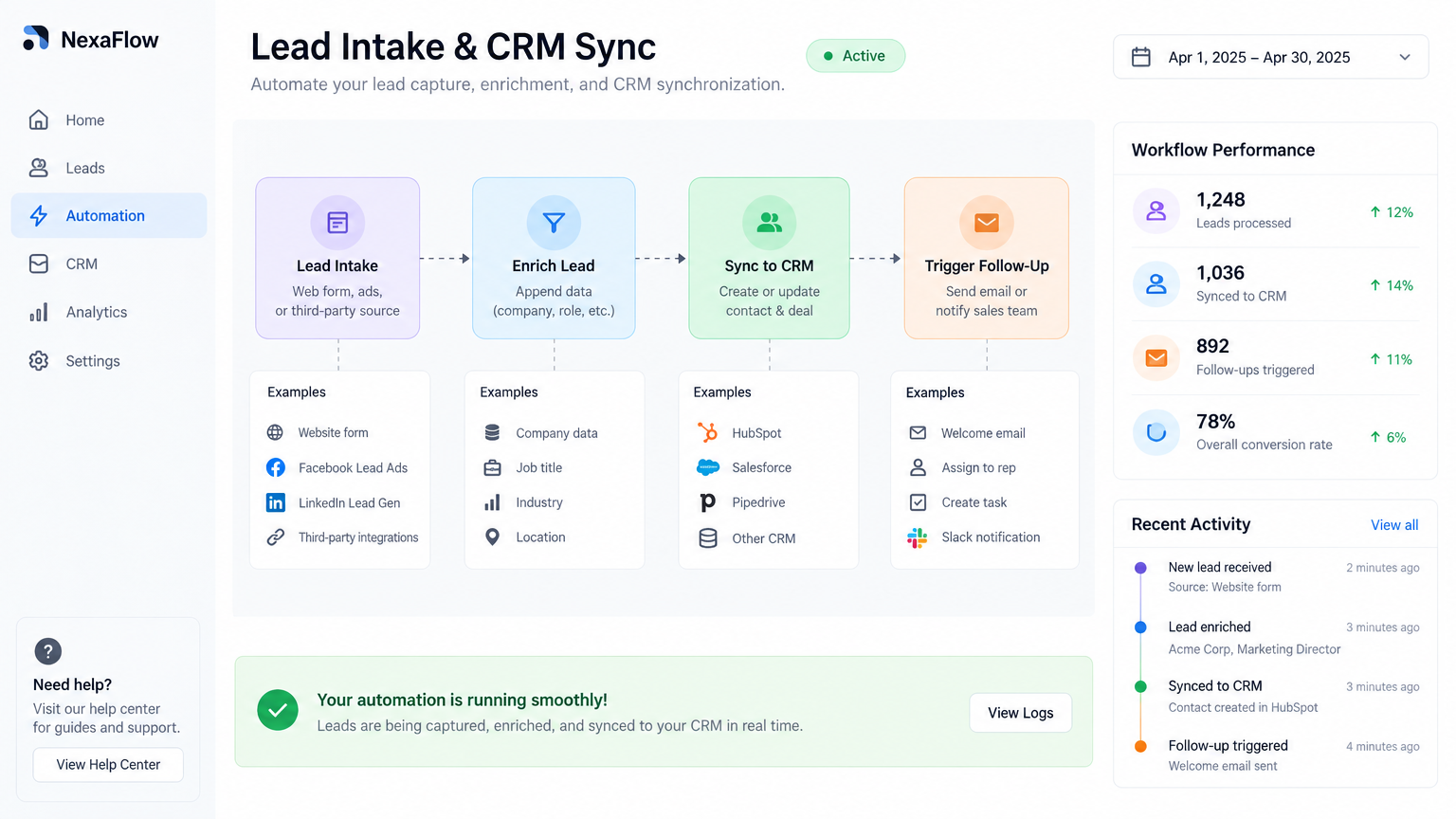Click the Enrich Lead funnel icon
This screenshot has height=819, width=1456.
pyautogui.click(x=554, y=223)
